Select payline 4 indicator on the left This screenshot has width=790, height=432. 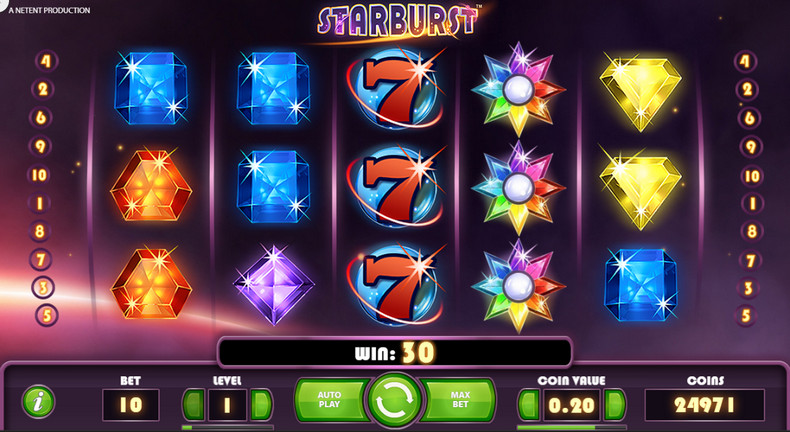pyautogui.click(x=46, y=61)
